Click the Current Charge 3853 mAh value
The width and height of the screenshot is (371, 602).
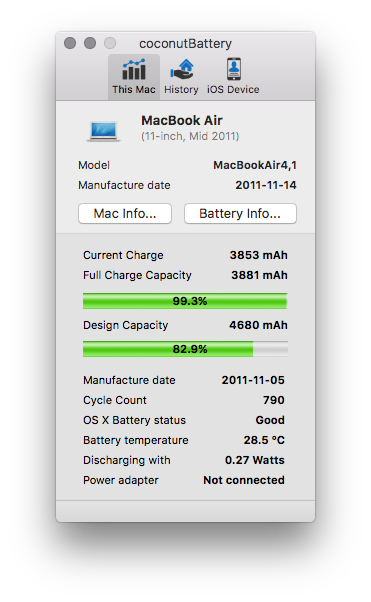[x=258, y=255]
